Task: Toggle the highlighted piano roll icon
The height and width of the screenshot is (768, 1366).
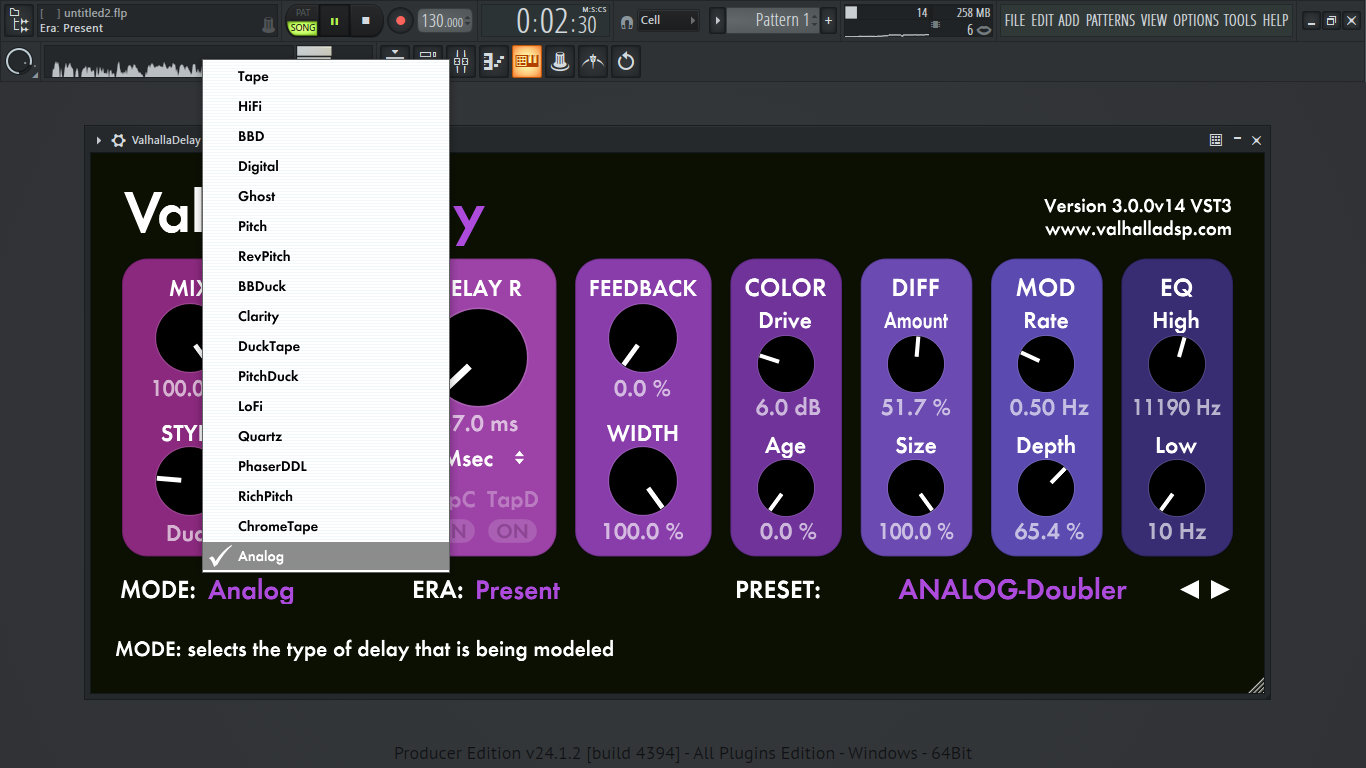Action: pos(527,62)
